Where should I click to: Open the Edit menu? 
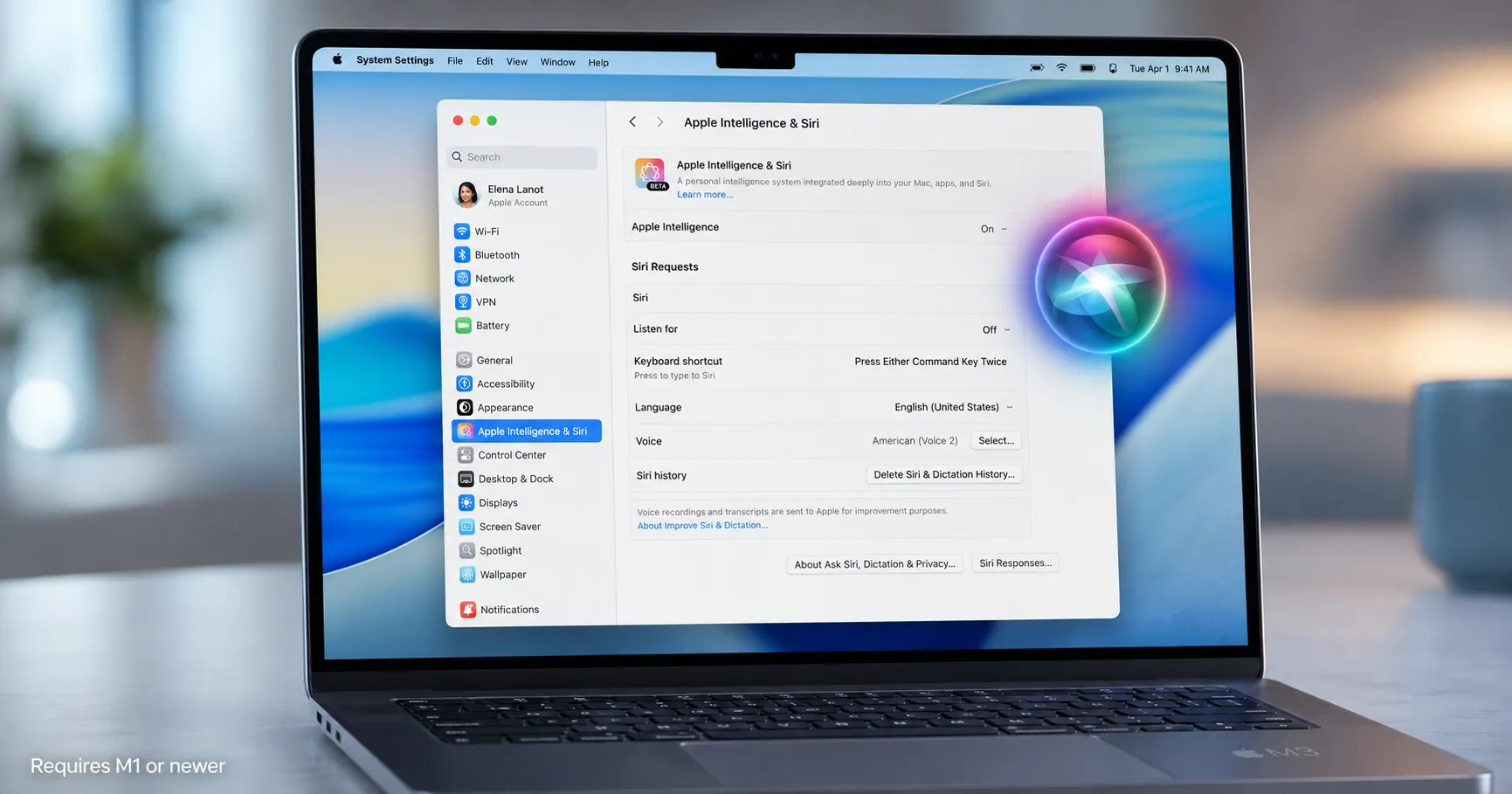(x=485, y=61)
